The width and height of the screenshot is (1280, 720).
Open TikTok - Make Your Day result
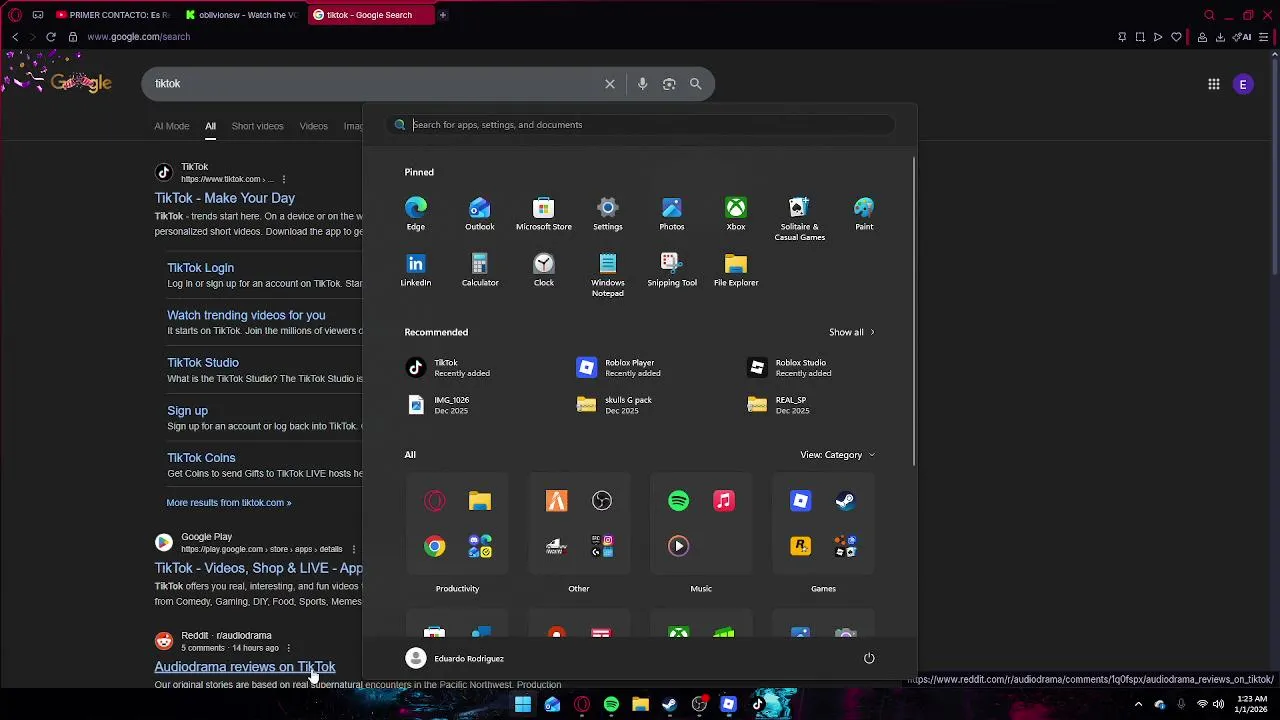point(224,198)
